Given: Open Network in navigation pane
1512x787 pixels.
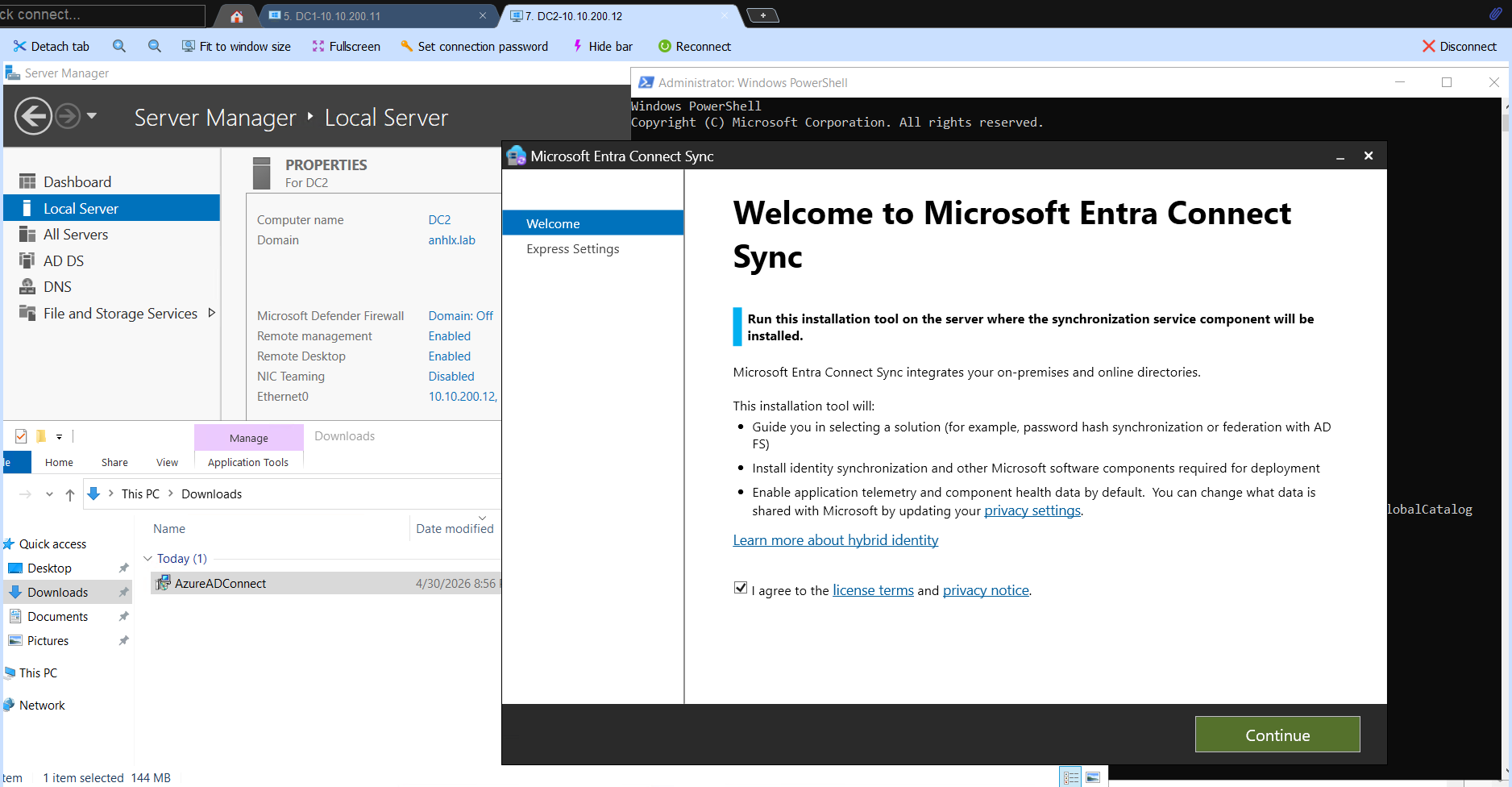Looking at the screenshot, I should (x=42, y=706).
